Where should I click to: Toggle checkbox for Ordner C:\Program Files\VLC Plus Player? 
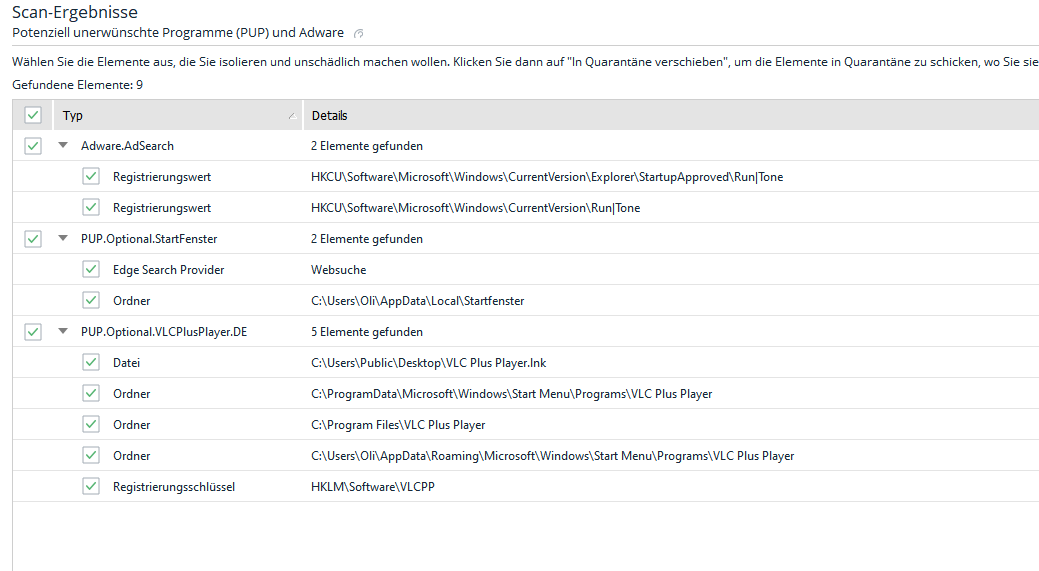(91, 425)
